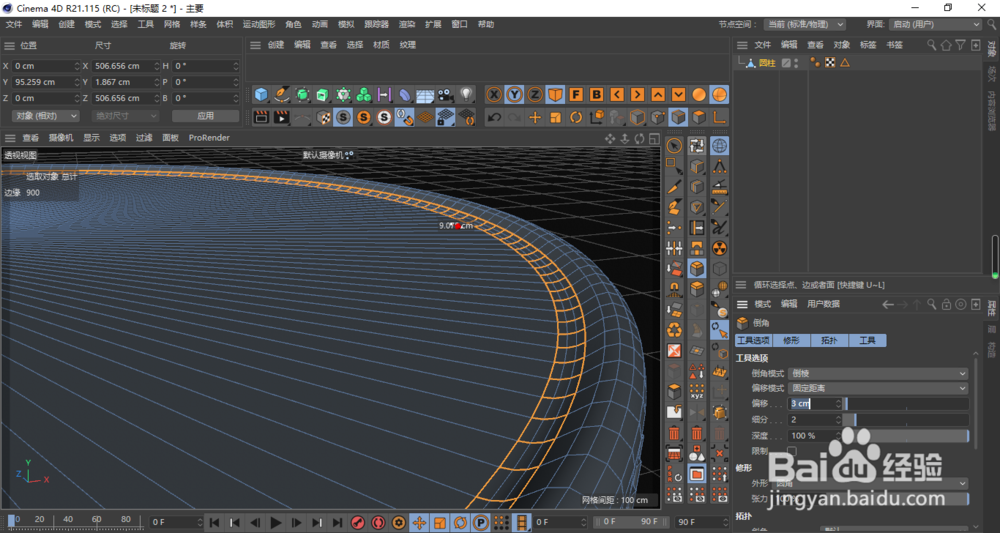Click the radiation symbol icon

[x=719, y=248]
